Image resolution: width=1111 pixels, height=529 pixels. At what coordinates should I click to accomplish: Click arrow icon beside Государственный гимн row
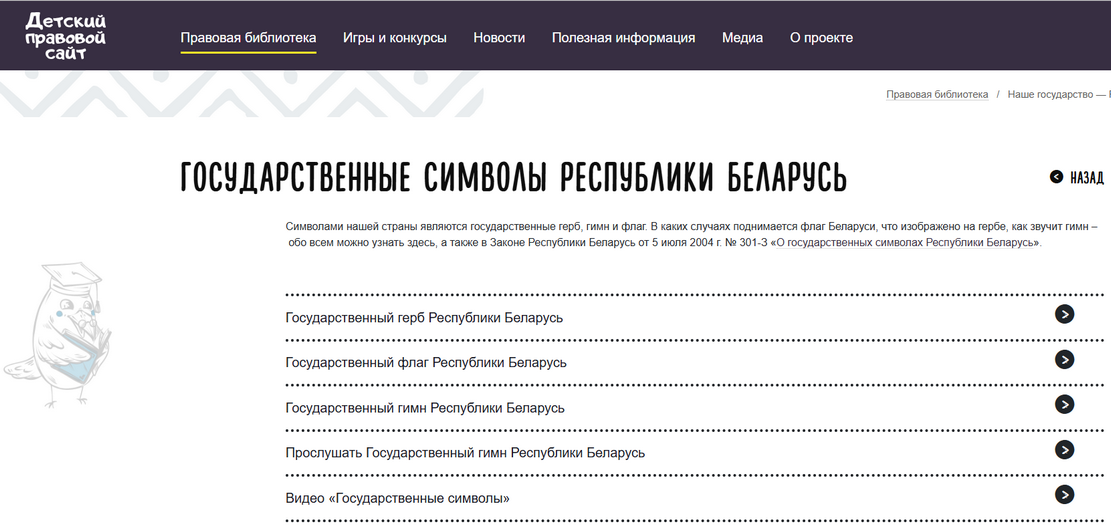[1064, 405]
